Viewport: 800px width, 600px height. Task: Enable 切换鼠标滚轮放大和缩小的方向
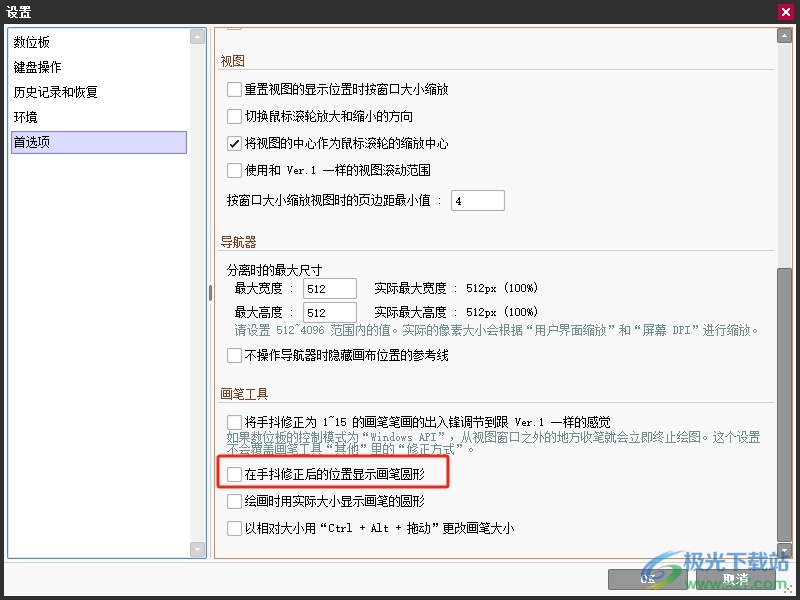coord(234,116)
